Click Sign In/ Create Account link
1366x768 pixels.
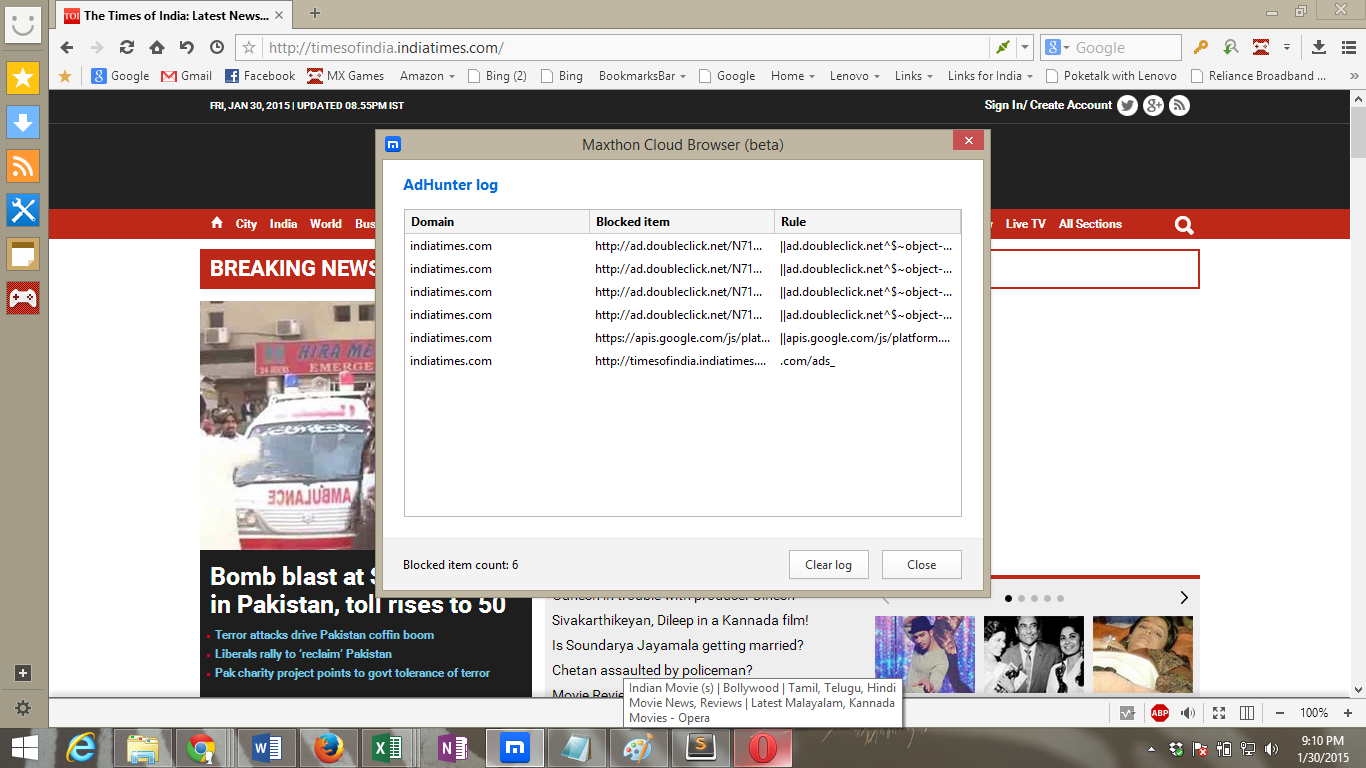coord(1048,105)
